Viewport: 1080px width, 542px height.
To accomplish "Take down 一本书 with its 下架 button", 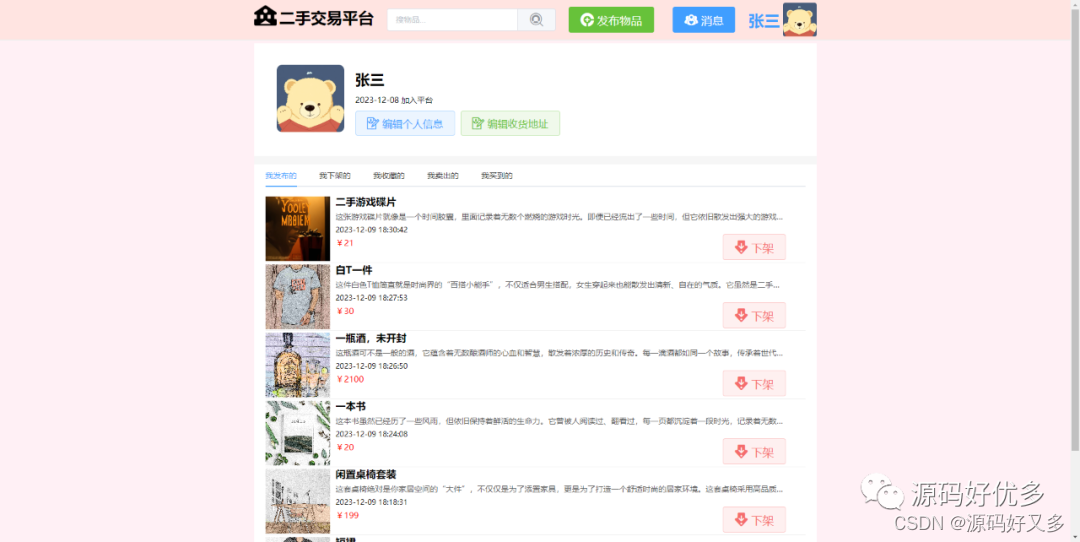I will (x=754, y=452).
